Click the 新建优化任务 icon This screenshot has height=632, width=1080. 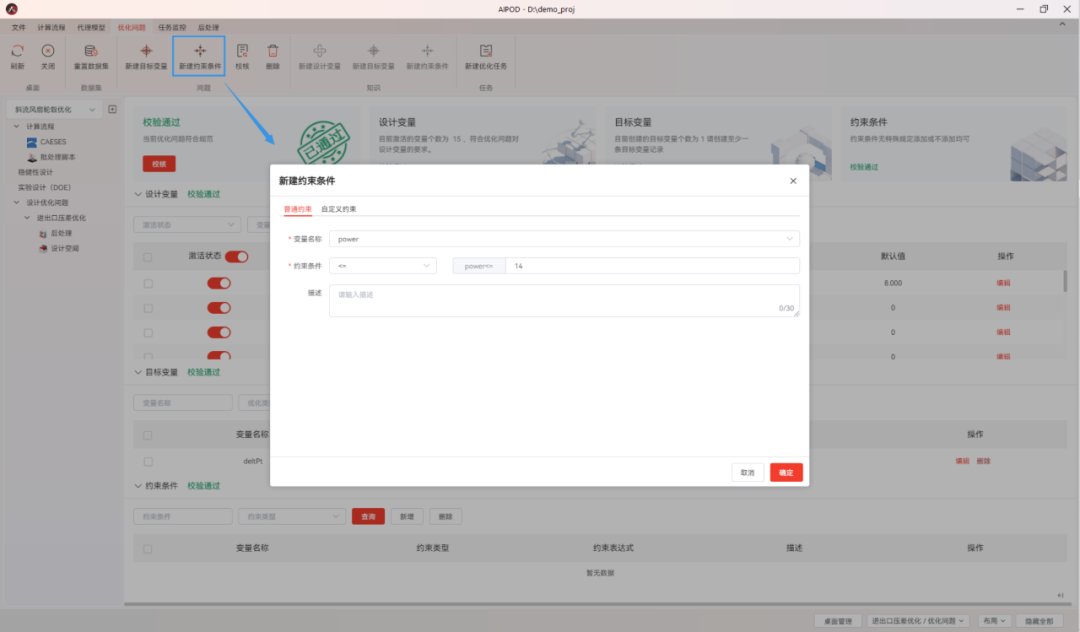[486, 52]
